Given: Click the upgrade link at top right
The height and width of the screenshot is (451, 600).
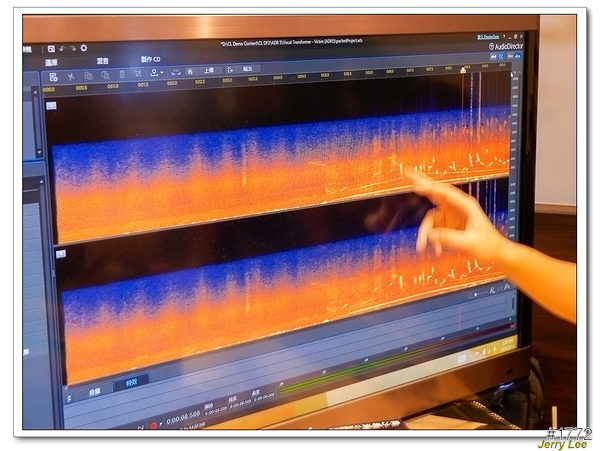Looking at the screenshot, I should pyautogui.click(x=488, y=37).
